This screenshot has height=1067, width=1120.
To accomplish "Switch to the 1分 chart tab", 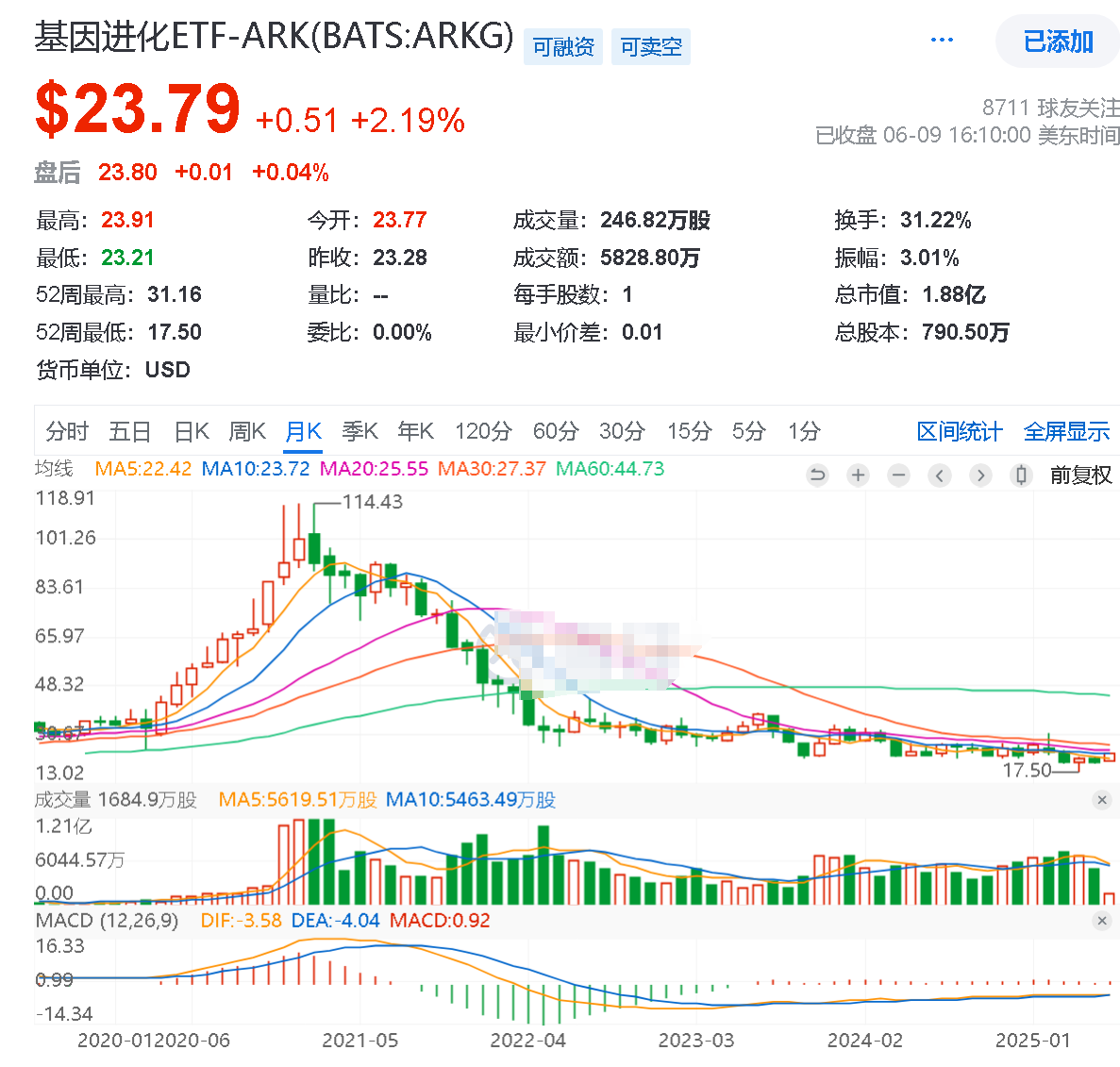I will click(x=804, y=431).
